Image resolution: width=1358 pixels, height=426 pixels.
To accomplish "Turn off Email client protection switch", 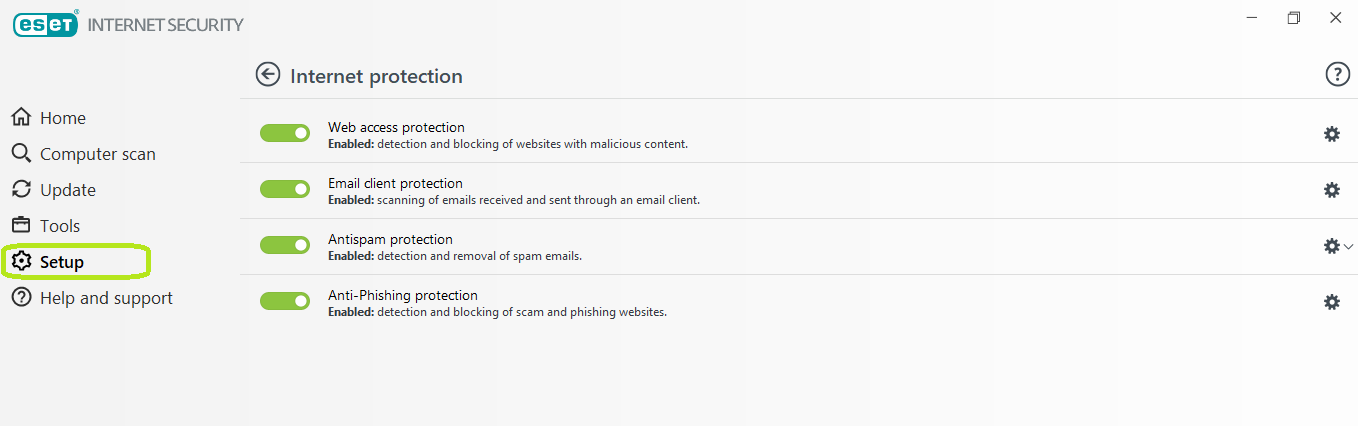I will tap(285, 189).
